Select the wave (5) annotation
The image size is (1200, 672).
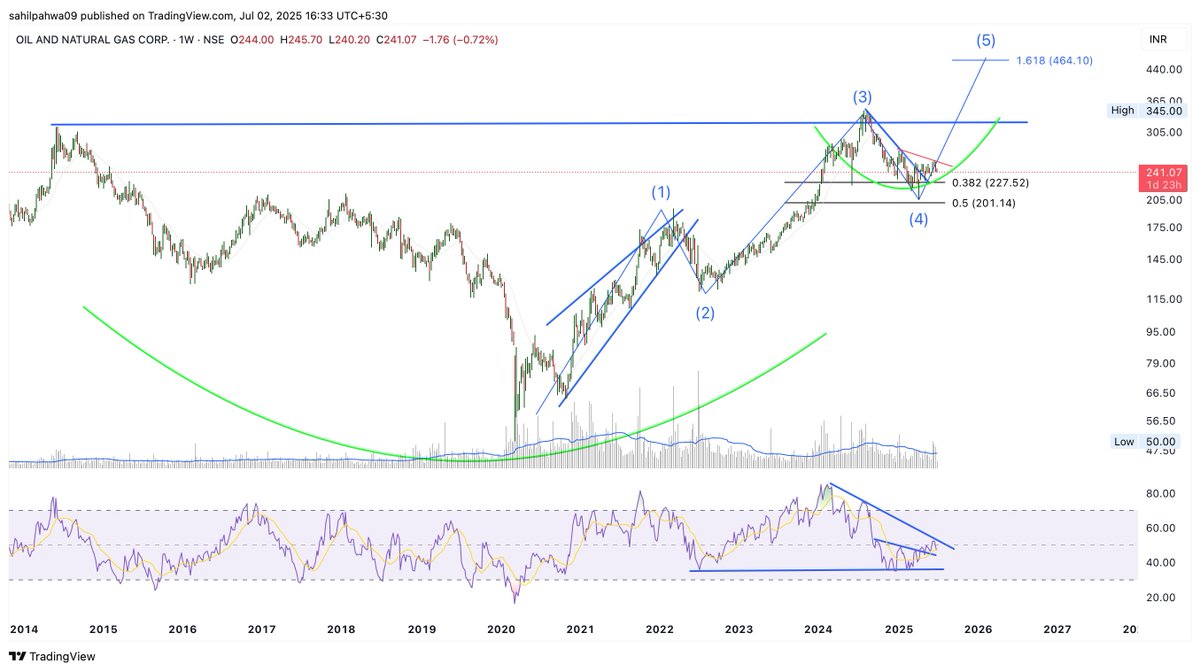click(x=986, y=41)
